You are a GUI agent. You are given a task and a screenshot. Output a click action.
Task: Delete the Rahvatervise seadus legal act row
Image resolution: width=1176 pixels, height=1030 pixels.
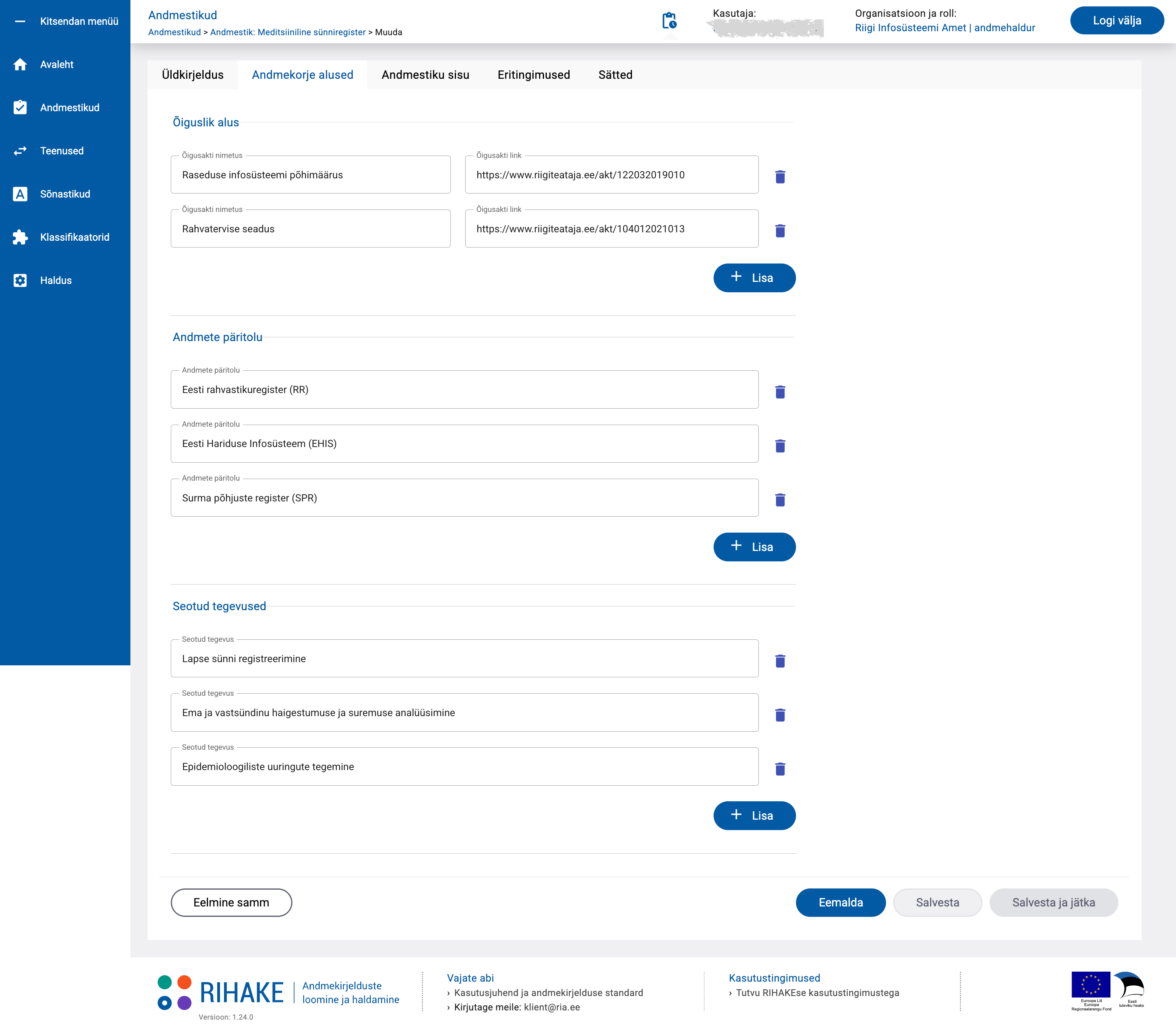[780, 230]
